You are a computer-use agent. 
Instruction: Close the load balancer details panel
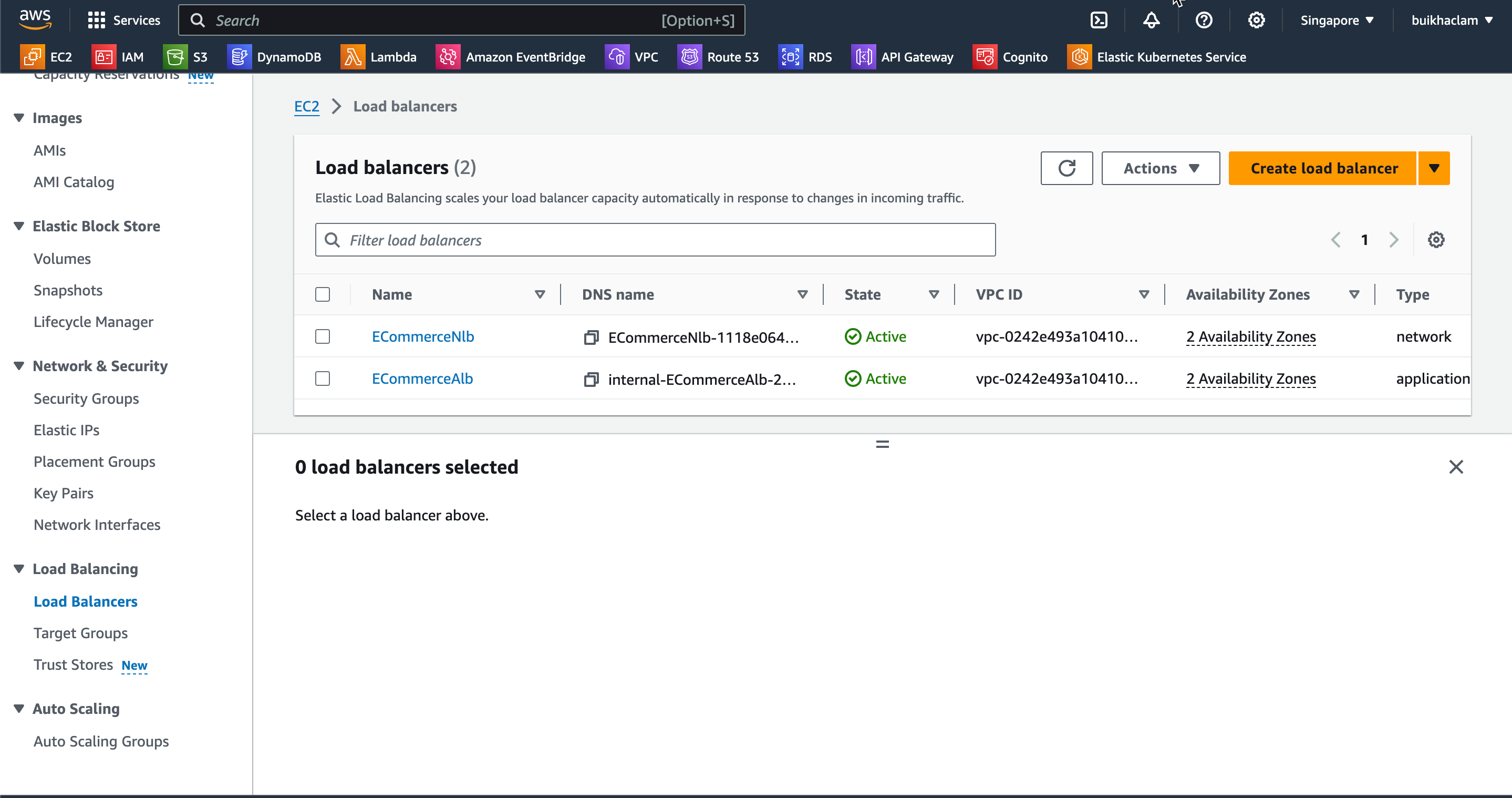[1456, 467]
